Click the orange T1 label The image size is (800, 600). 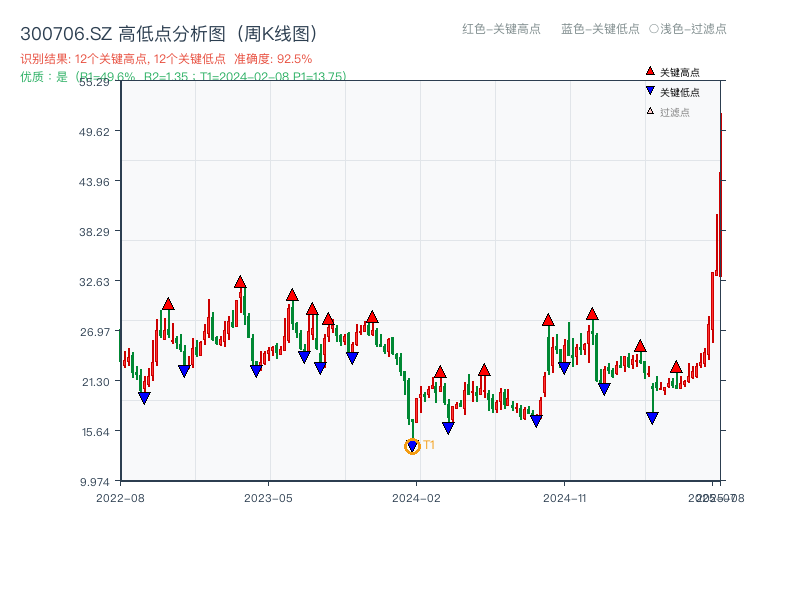pos(429,445)
